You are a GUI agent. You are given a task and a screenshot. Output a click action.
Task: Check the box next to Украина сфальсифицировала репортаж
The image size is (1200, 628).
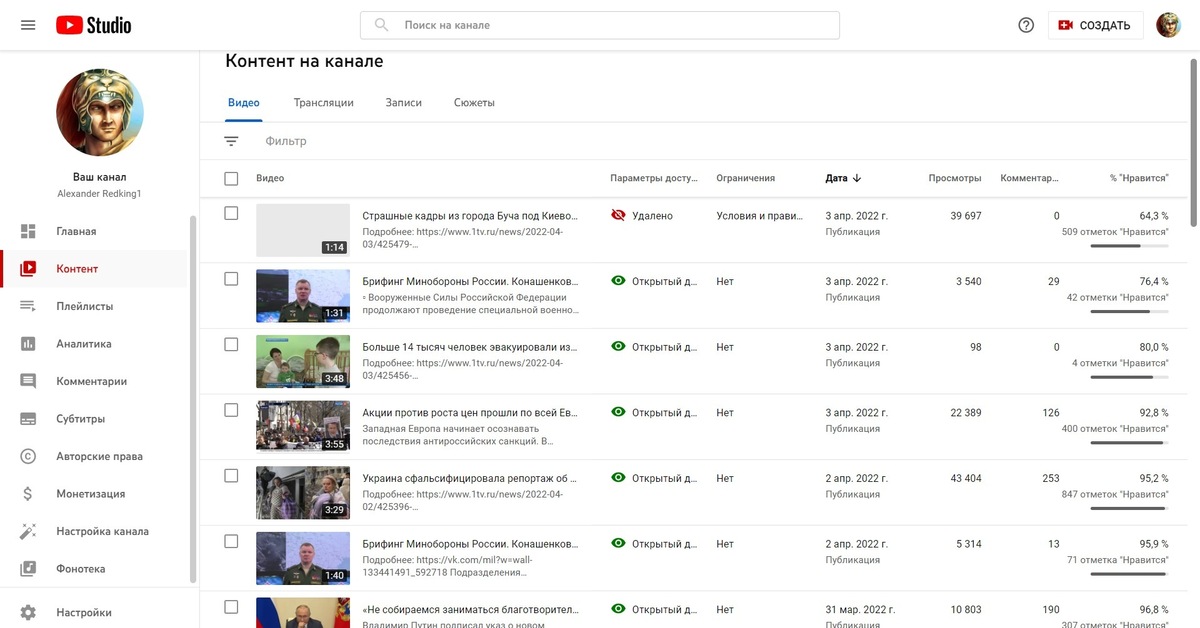[231, 474]
